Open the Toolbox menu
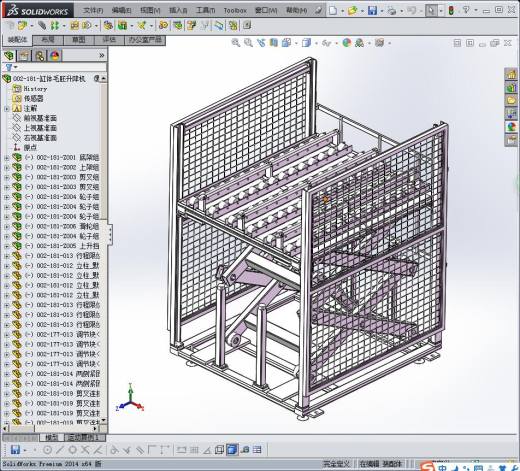 (235, 11)
